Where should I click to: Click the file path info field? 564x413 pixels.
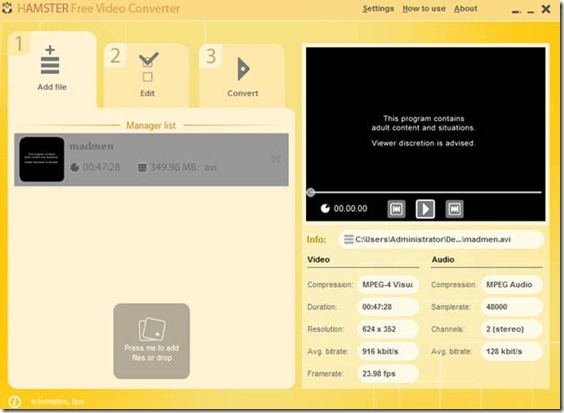click(x=441, y=240)
